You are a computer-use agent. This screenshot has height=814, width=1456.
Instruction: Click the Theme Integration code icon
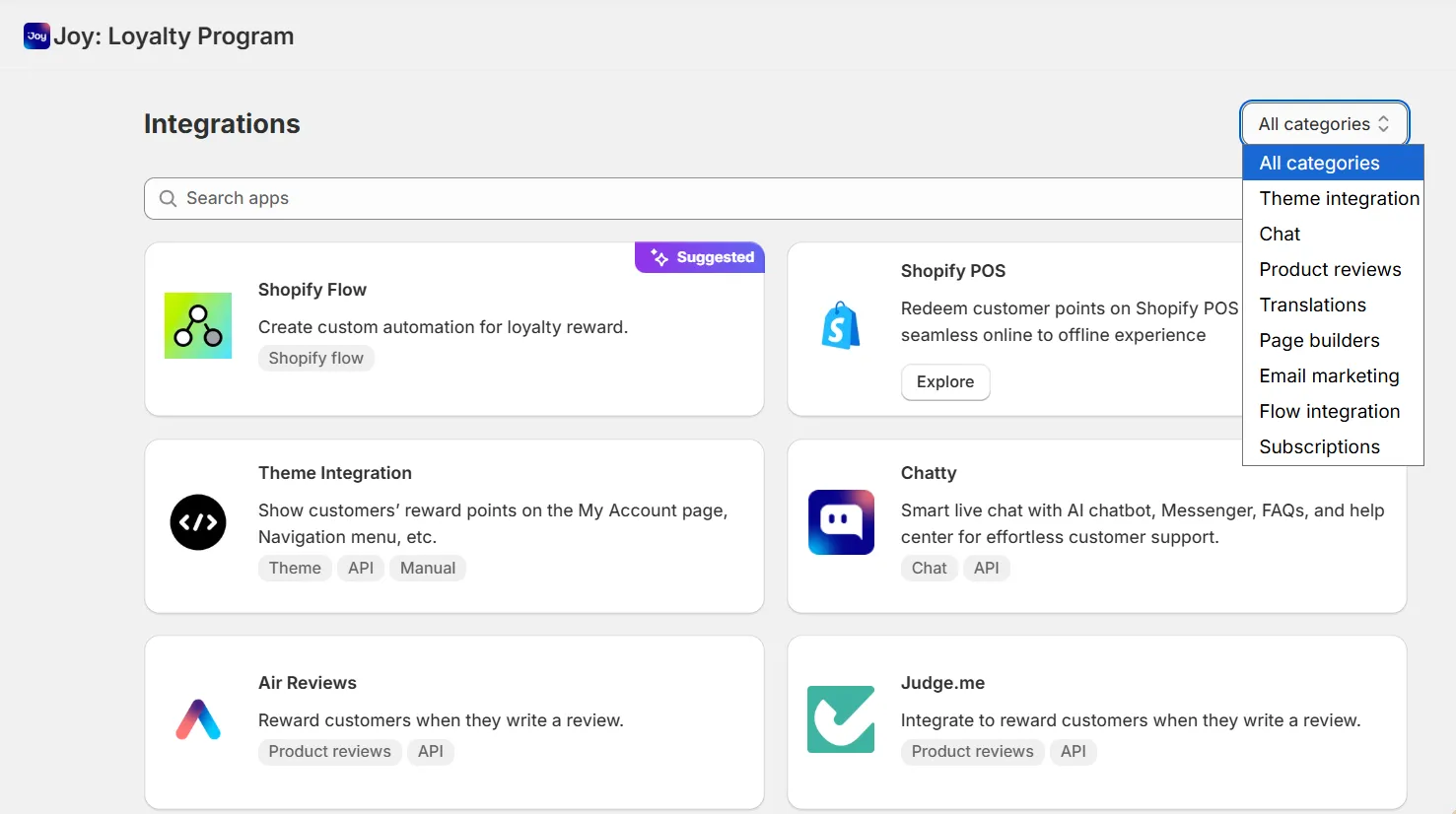[x=198, y=522]
